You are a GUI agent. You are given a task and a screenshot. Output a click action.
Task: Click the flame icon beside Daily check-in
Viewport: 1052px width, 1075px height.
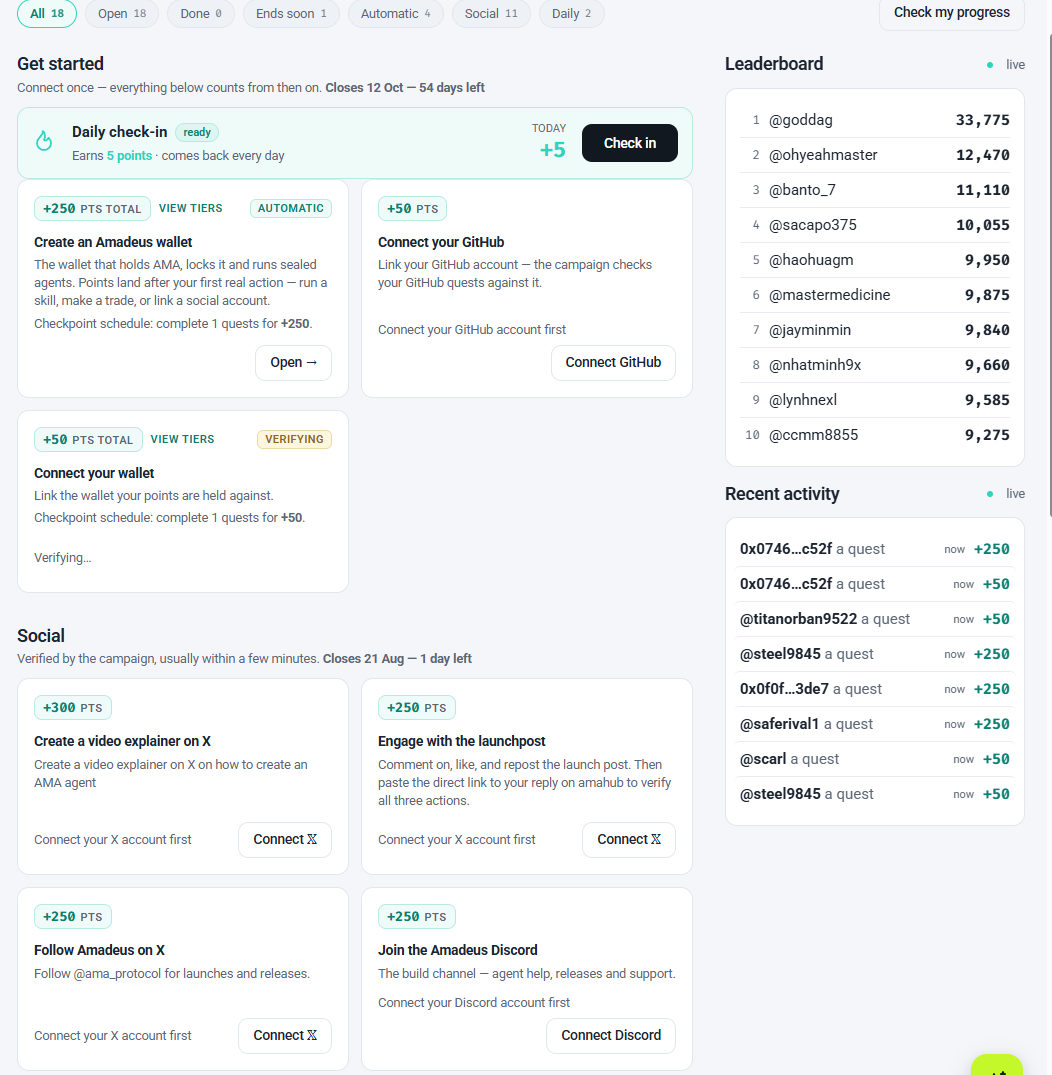coord(44,141)
